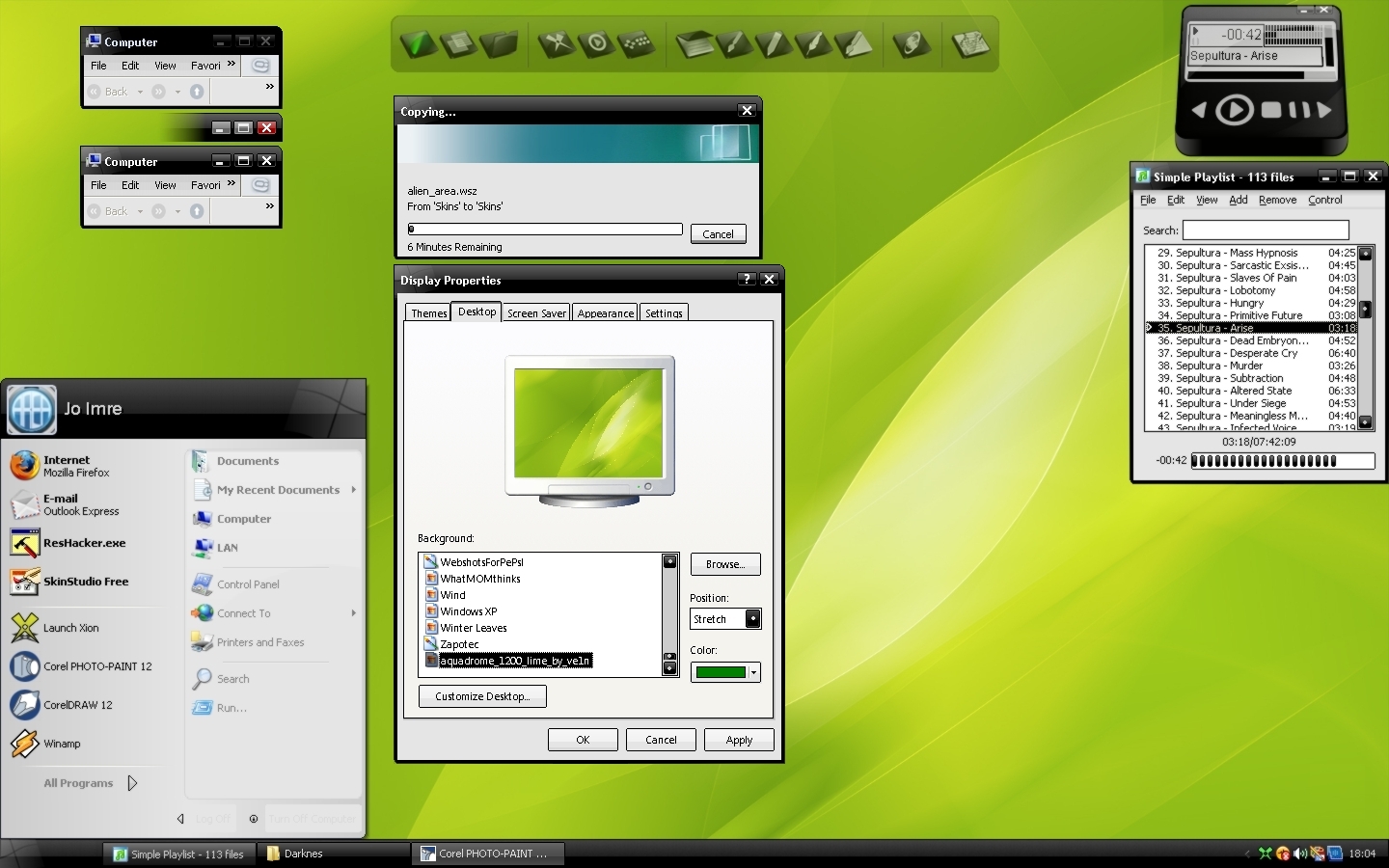The image size is (1389, 868).
Task: Open the folder icon in the dock
Action: click(499, 43)
